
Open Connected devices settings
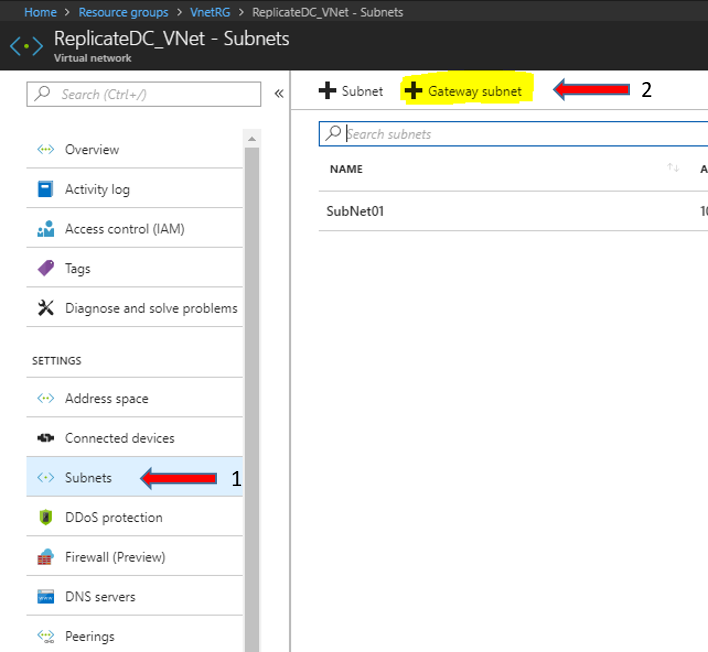pos(135,438)
